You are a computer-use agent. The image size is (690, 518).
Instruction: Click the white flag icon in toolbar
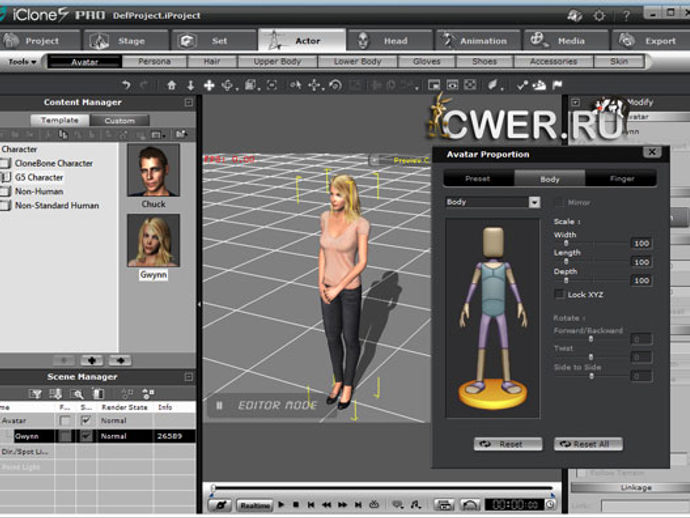point(557,84)
